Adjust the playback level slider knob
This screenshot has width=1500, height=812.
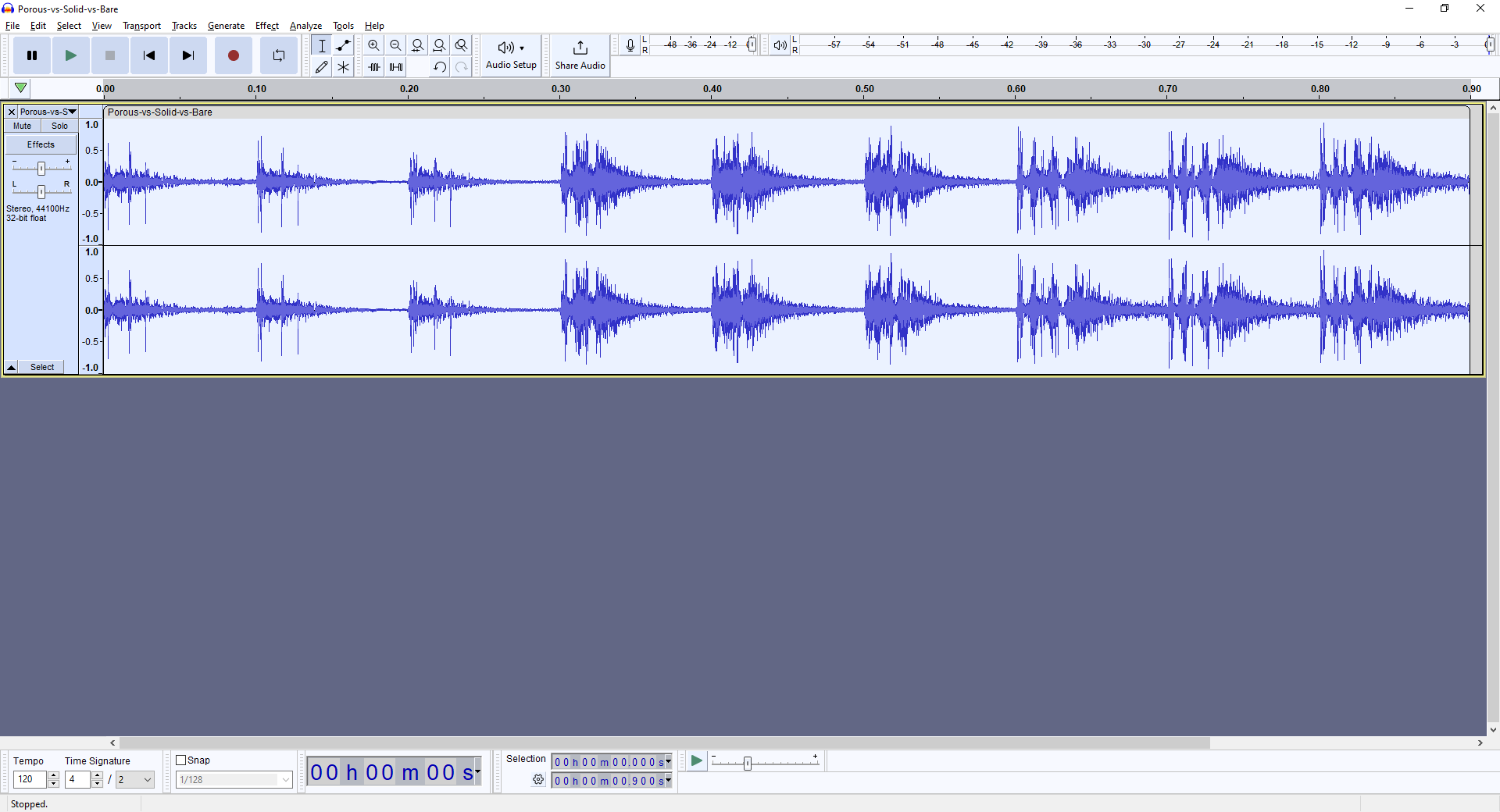[x=1490, y=45]
